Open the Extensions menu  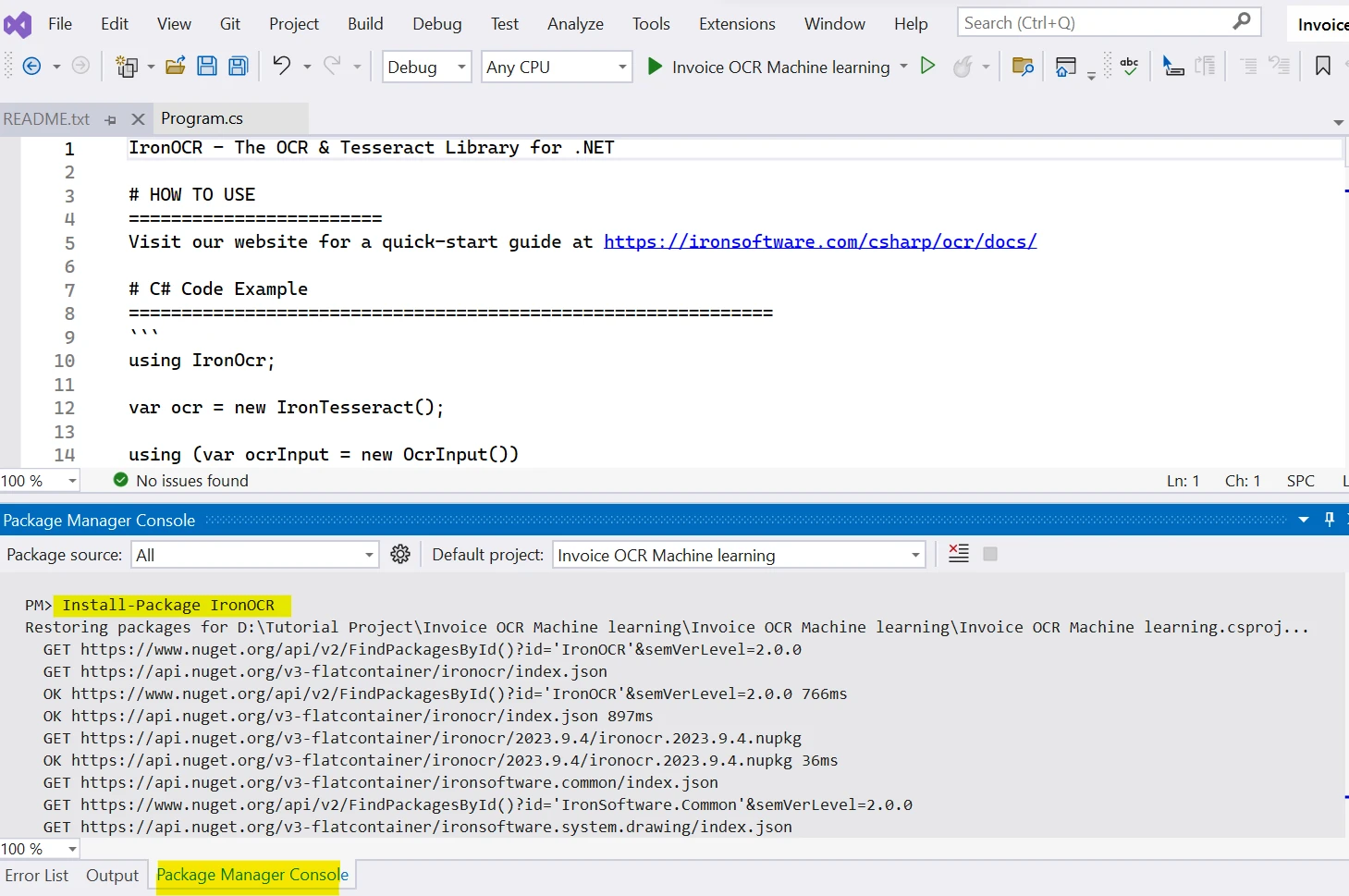[x=736, y=24]
